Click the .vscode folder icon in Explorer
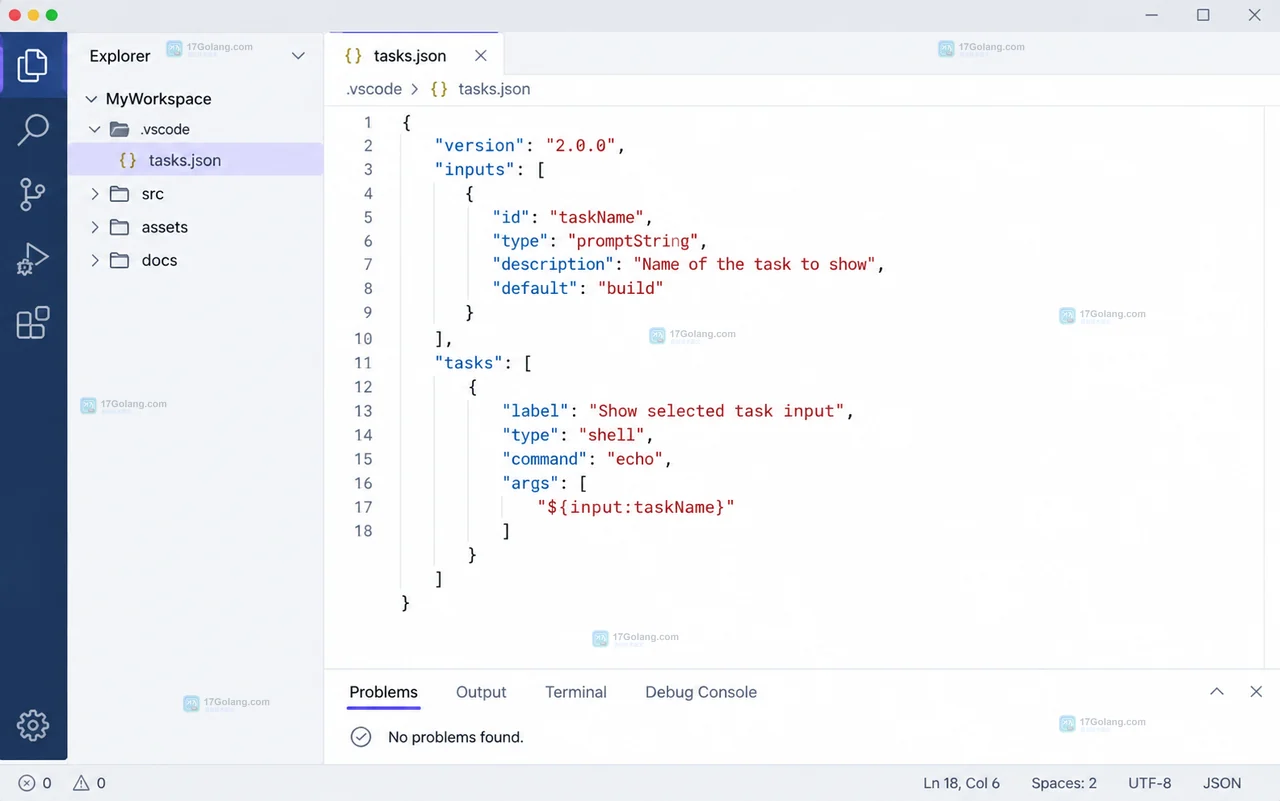This screenshot has height=801, width=1280. pos(120,129)
